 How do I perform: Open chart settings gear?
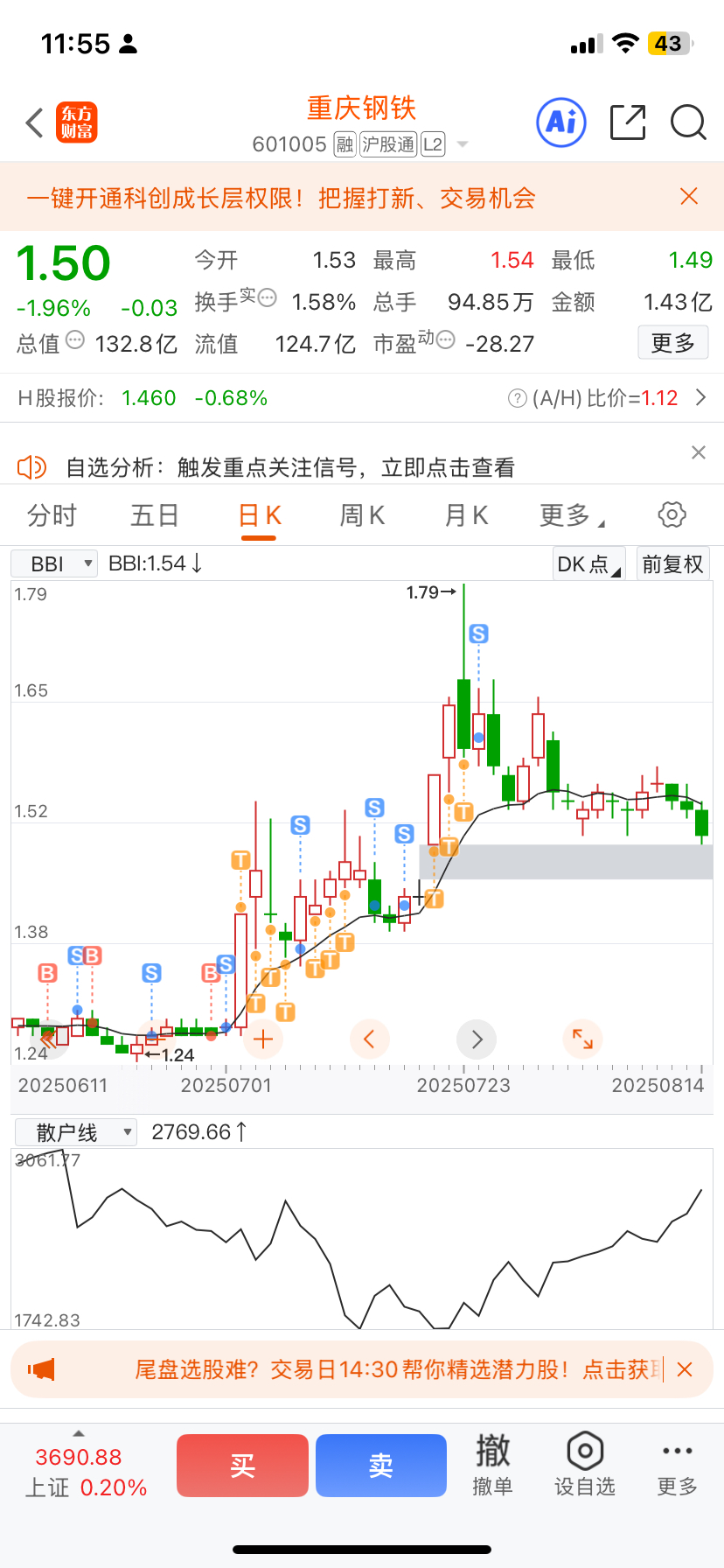672,514
